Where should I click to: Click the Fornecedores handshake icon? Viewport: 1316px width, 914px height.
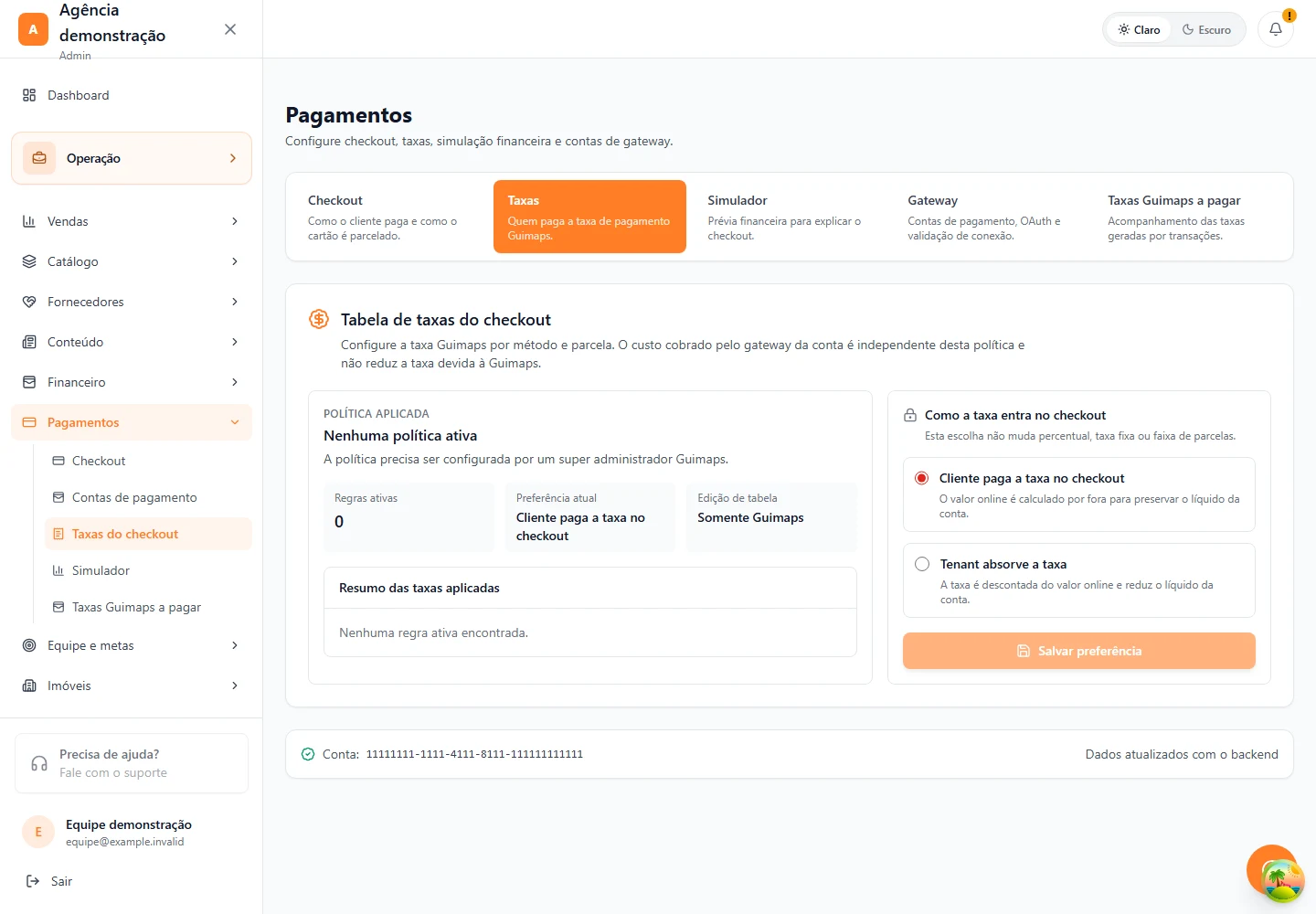29,302
